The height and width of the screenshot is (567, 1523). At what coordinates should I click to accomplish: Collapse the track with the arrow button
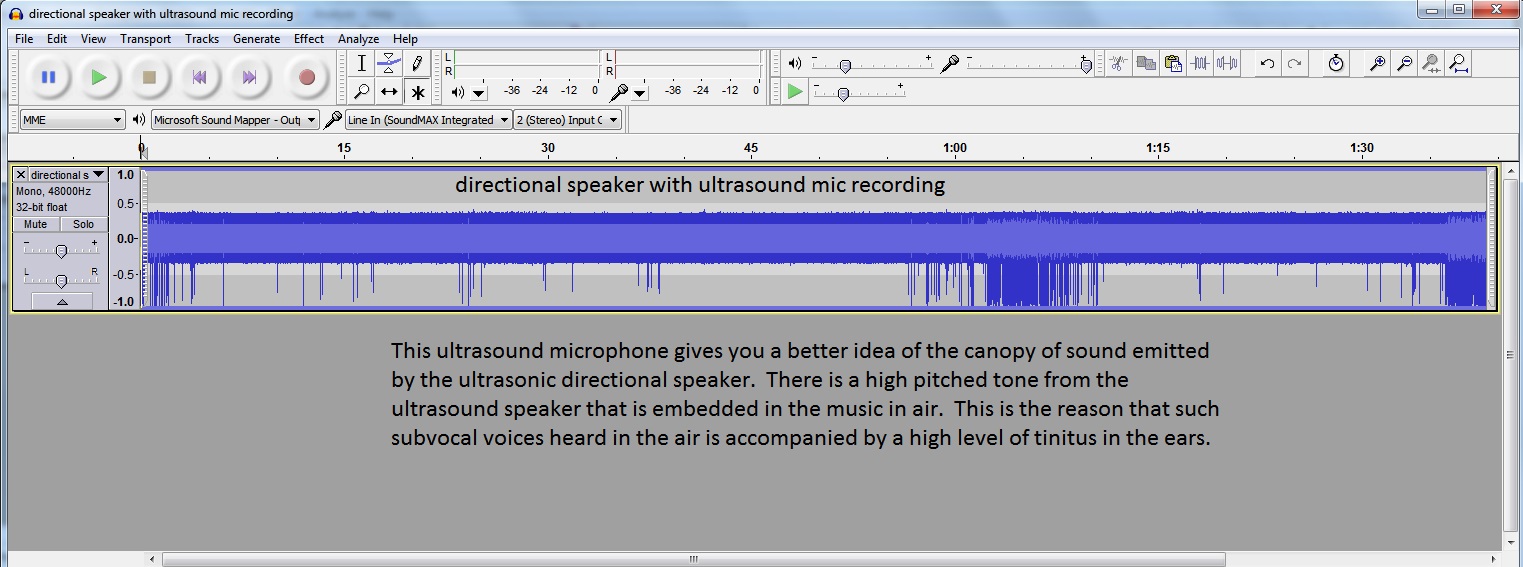[62, 301]
